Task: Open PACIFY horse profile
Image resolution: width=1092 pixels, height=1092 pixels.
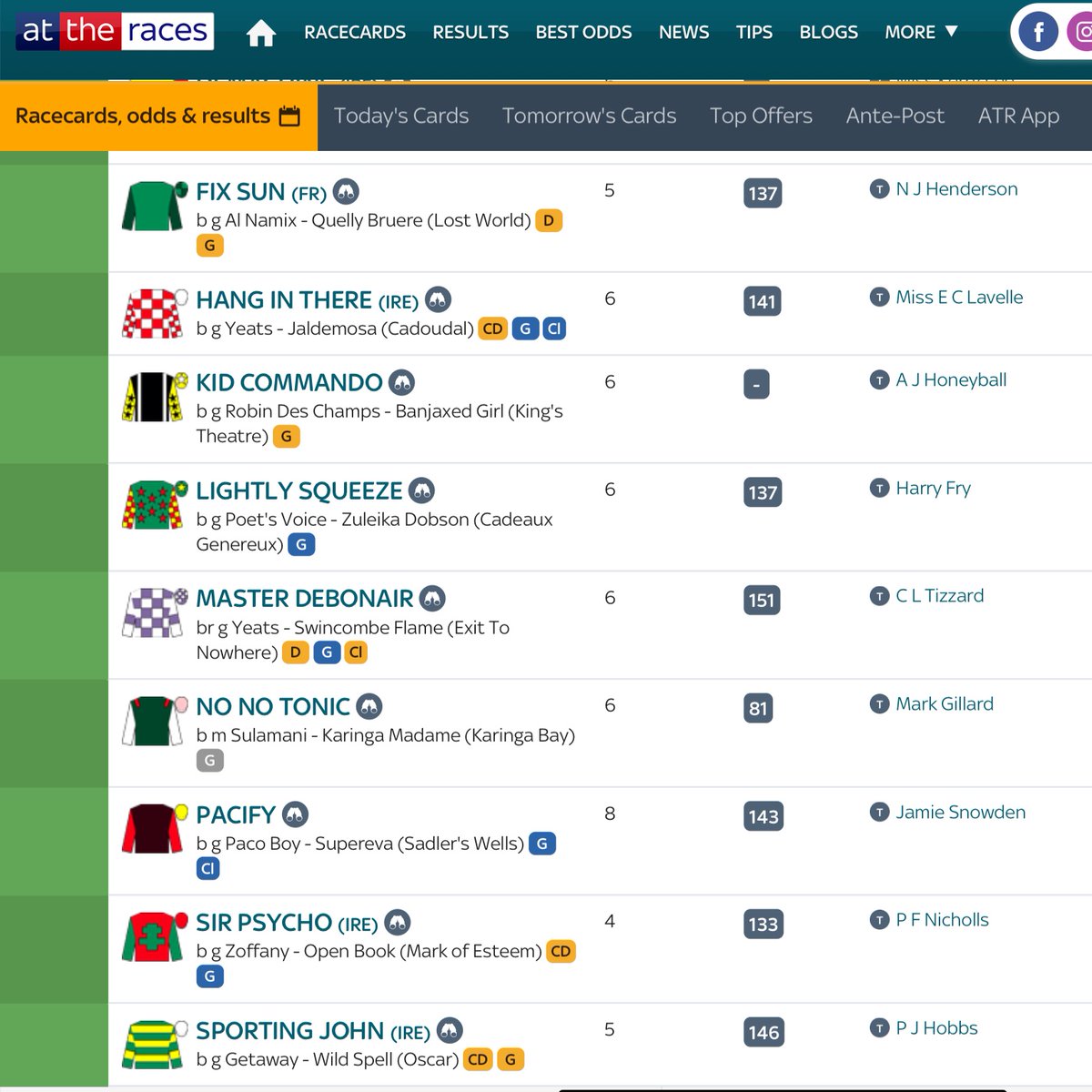Action: click(x=236, y=814)
